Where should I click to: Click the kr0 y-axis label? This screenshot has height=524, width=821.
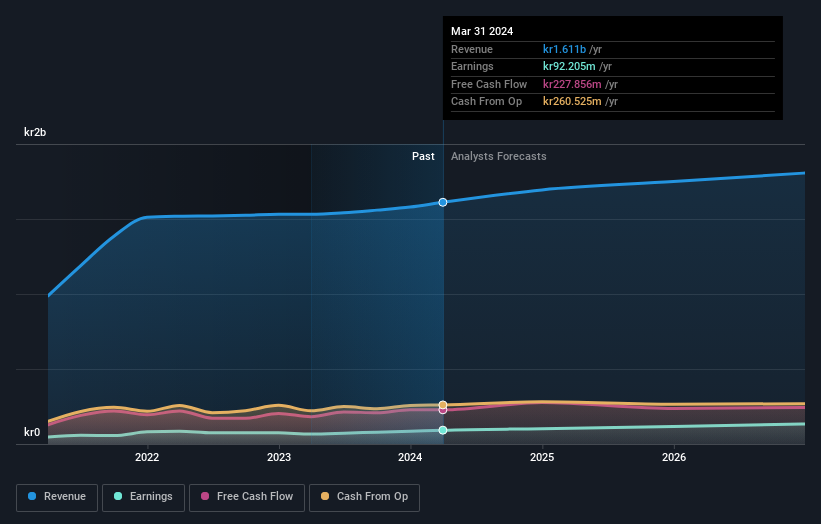click(32, 432)
